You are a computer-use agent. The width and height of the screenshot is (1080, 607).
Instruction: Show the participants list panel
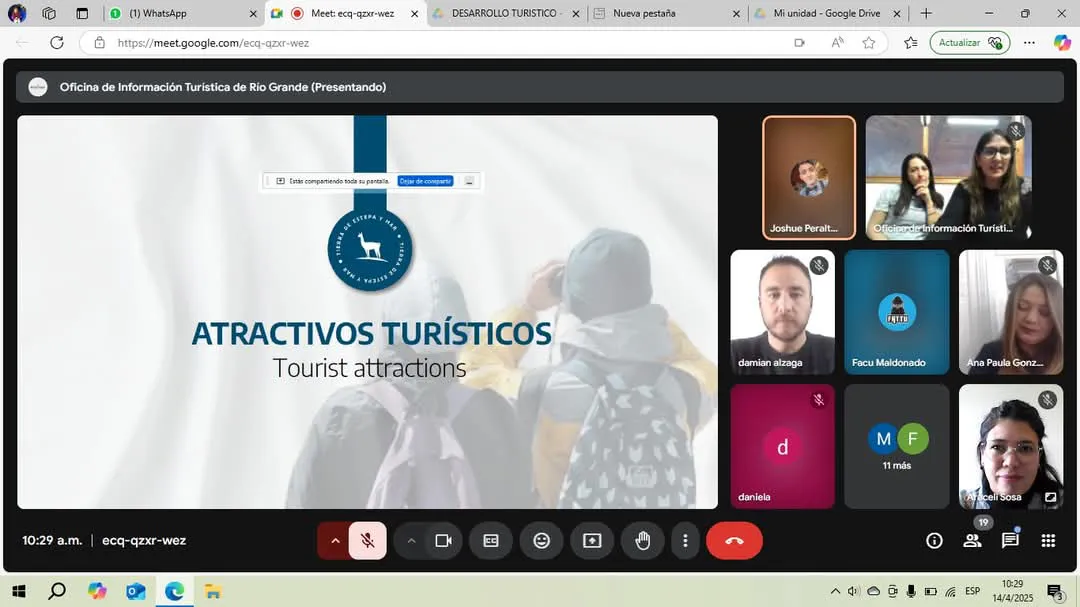tap(972, 541)
